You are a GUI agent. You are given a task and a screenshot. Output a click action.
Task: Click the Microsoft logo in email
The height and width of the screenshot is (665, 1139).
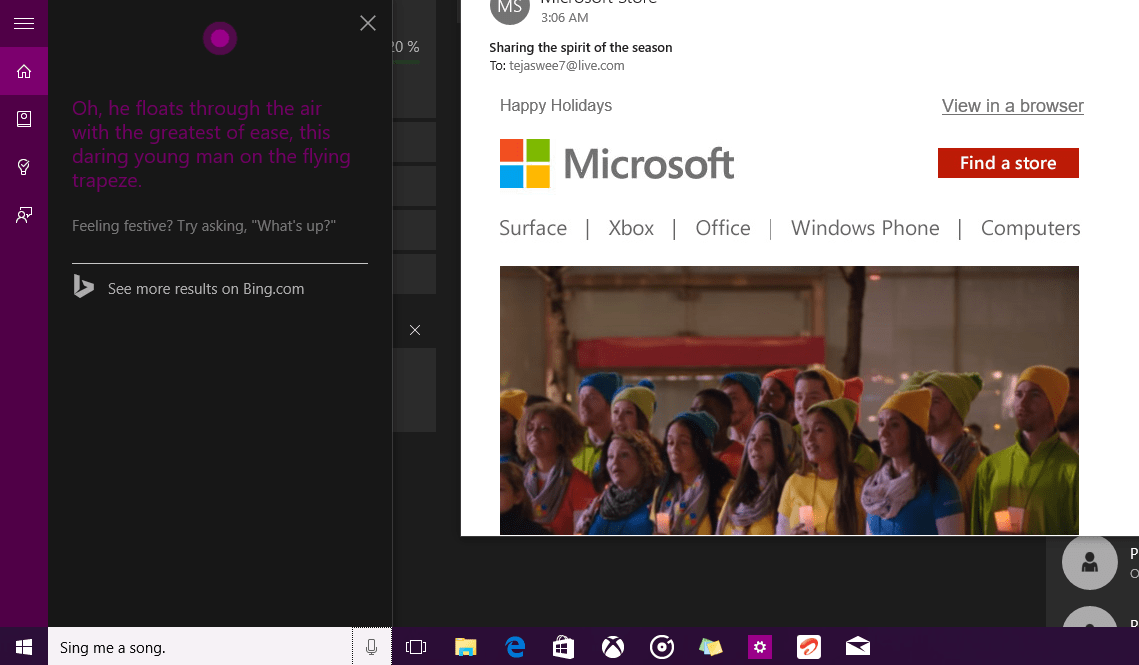point(617,164)
